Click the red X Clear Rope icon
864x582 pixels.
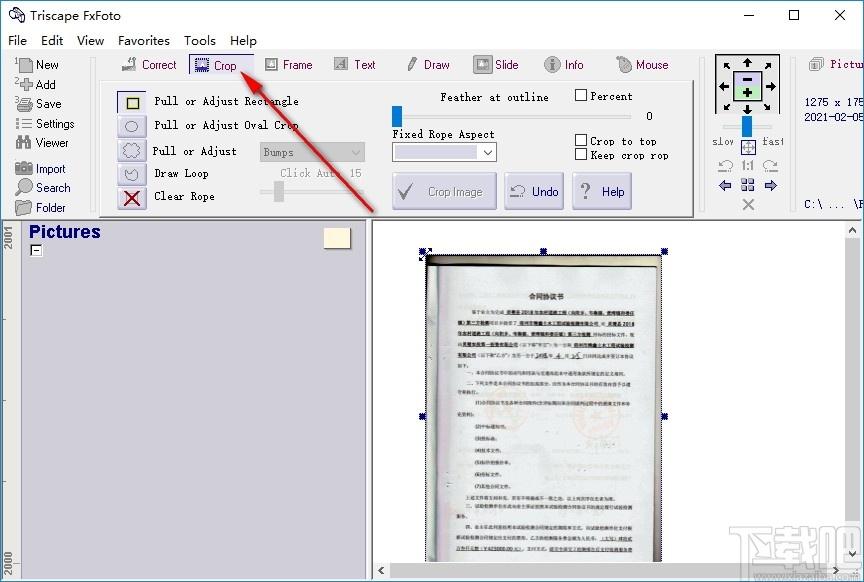point(132,198)
